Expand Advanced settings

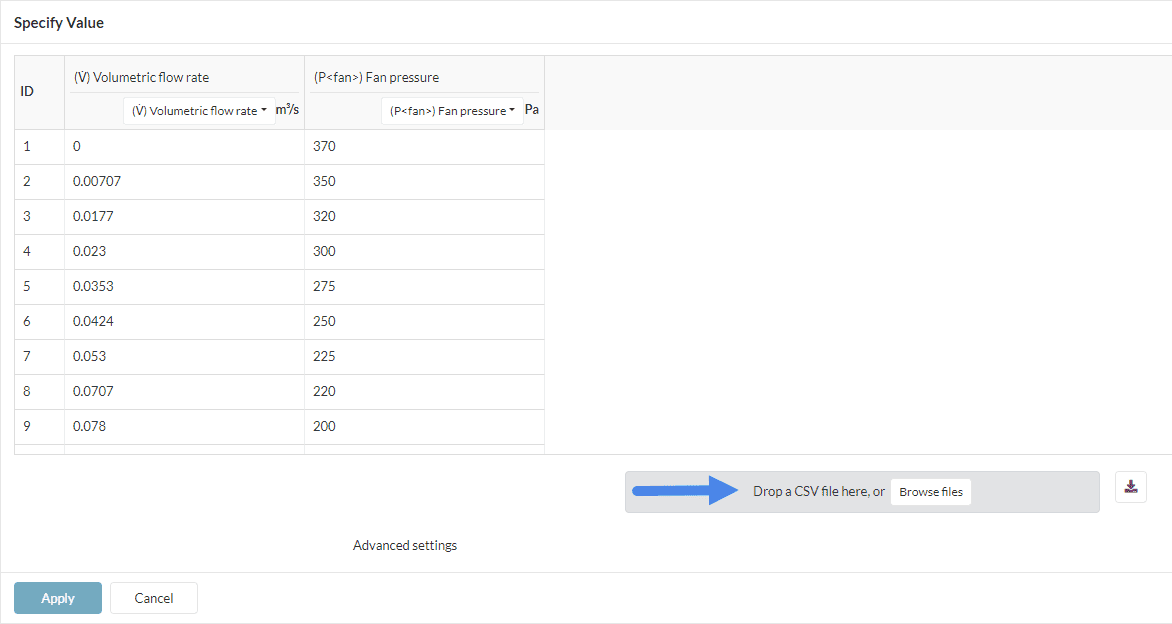coord(405,545)
